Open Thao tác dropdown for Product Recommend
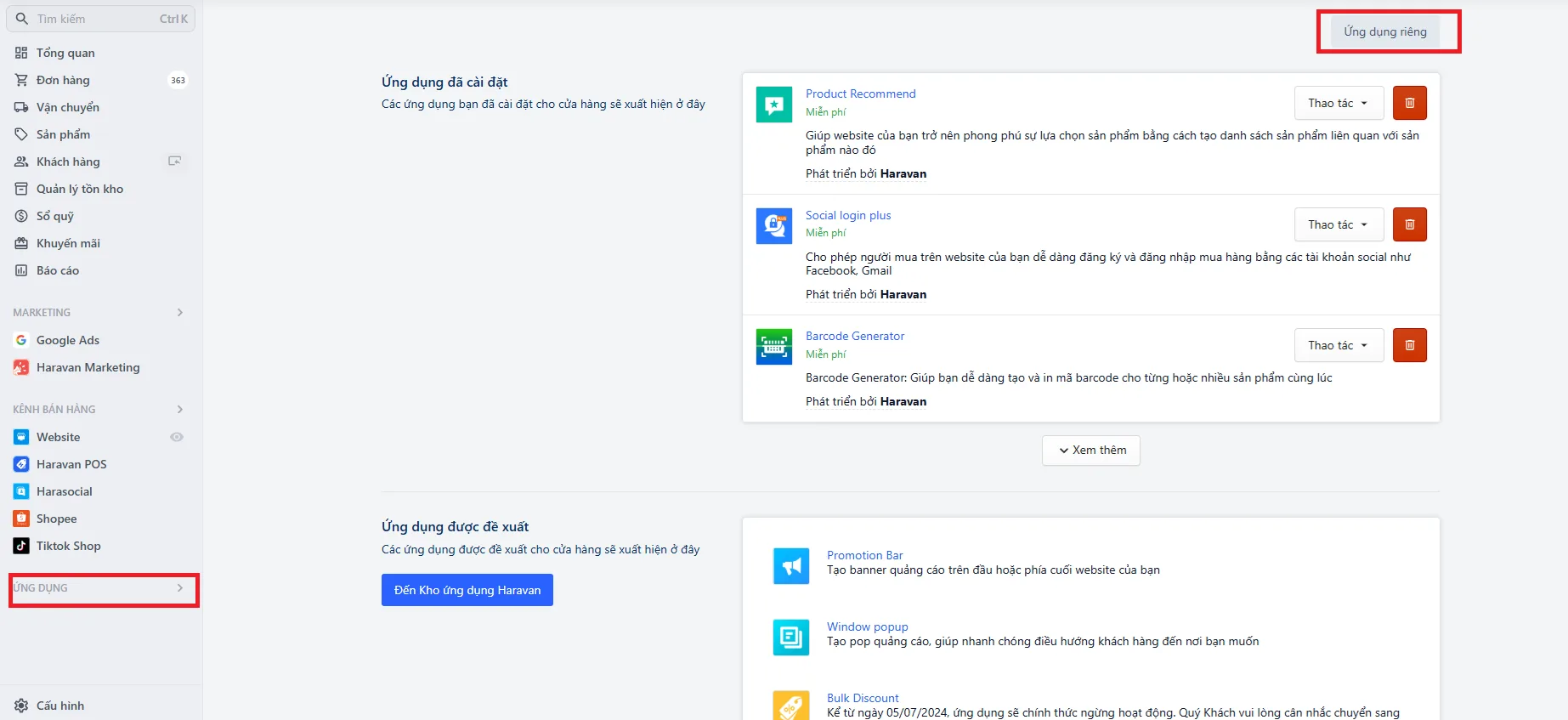The width and height of the screenshot is (1568, 720). pos(1339,103)
